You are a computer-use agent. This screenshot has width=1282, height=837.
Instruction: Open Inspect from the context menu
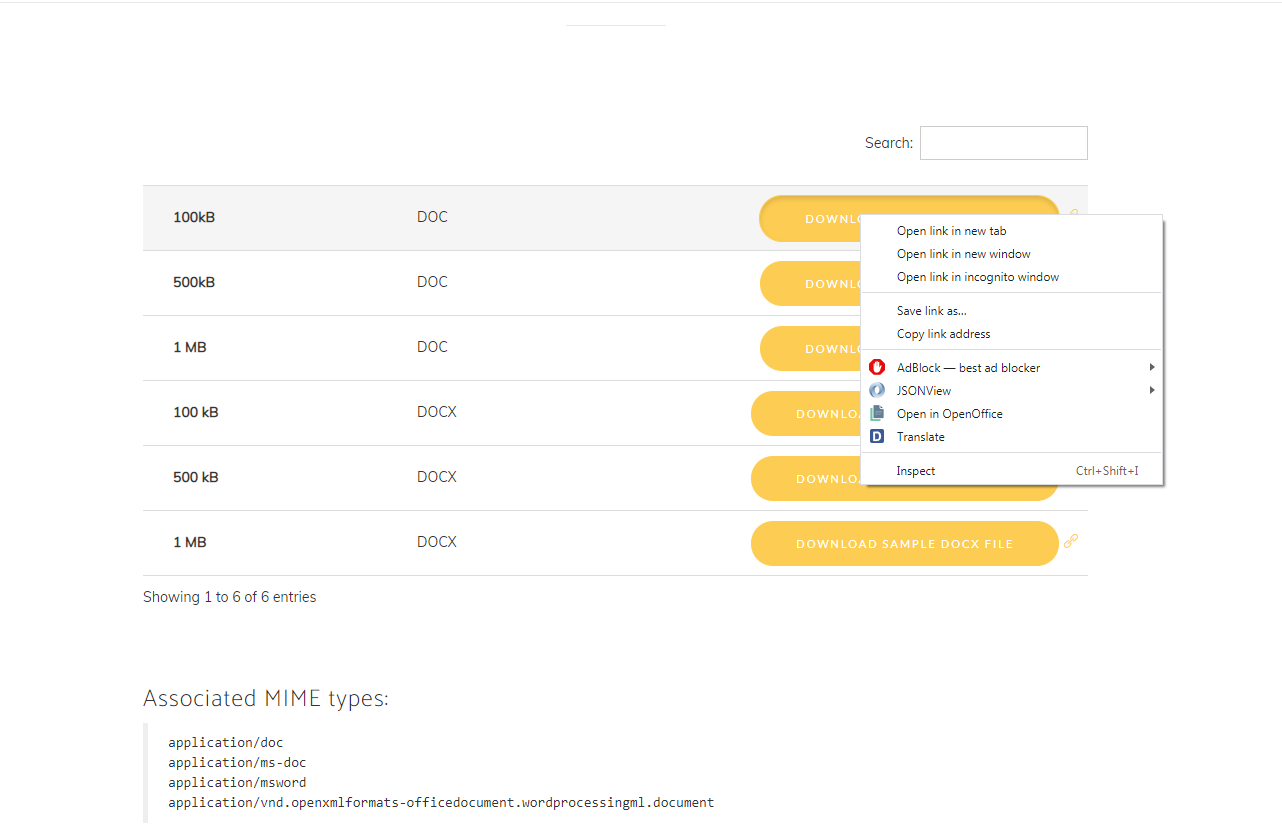click(916, 471)
